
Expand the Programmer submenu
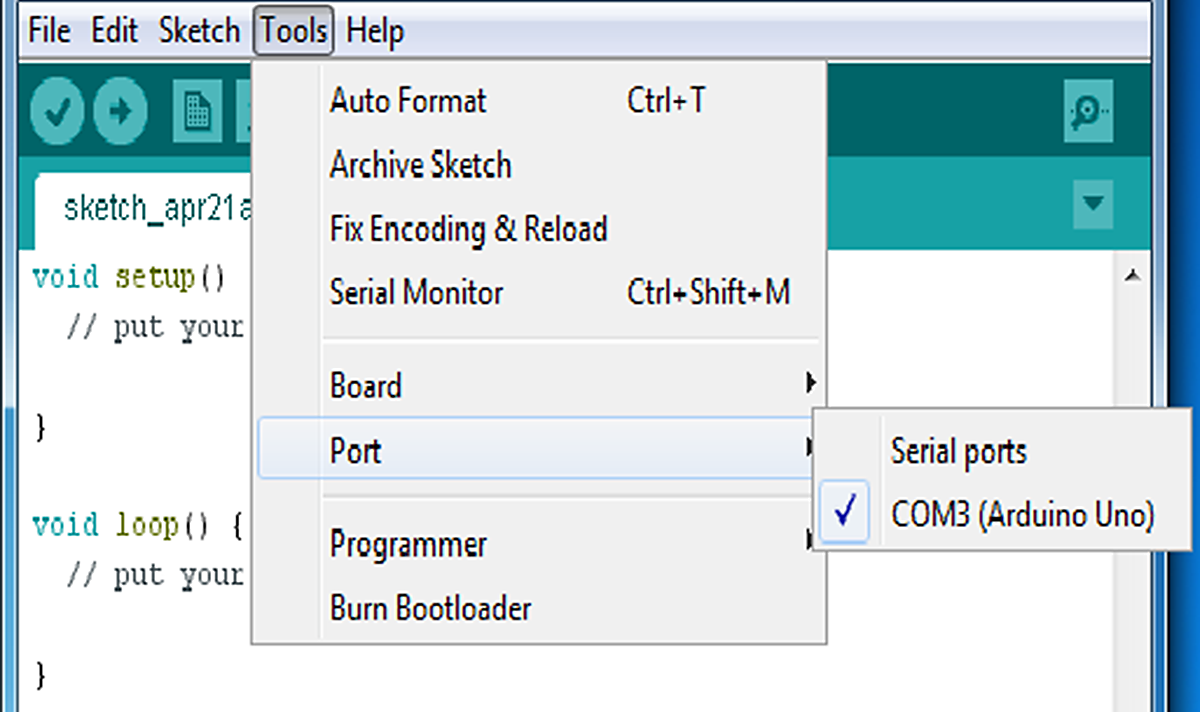tap(408, 545)
